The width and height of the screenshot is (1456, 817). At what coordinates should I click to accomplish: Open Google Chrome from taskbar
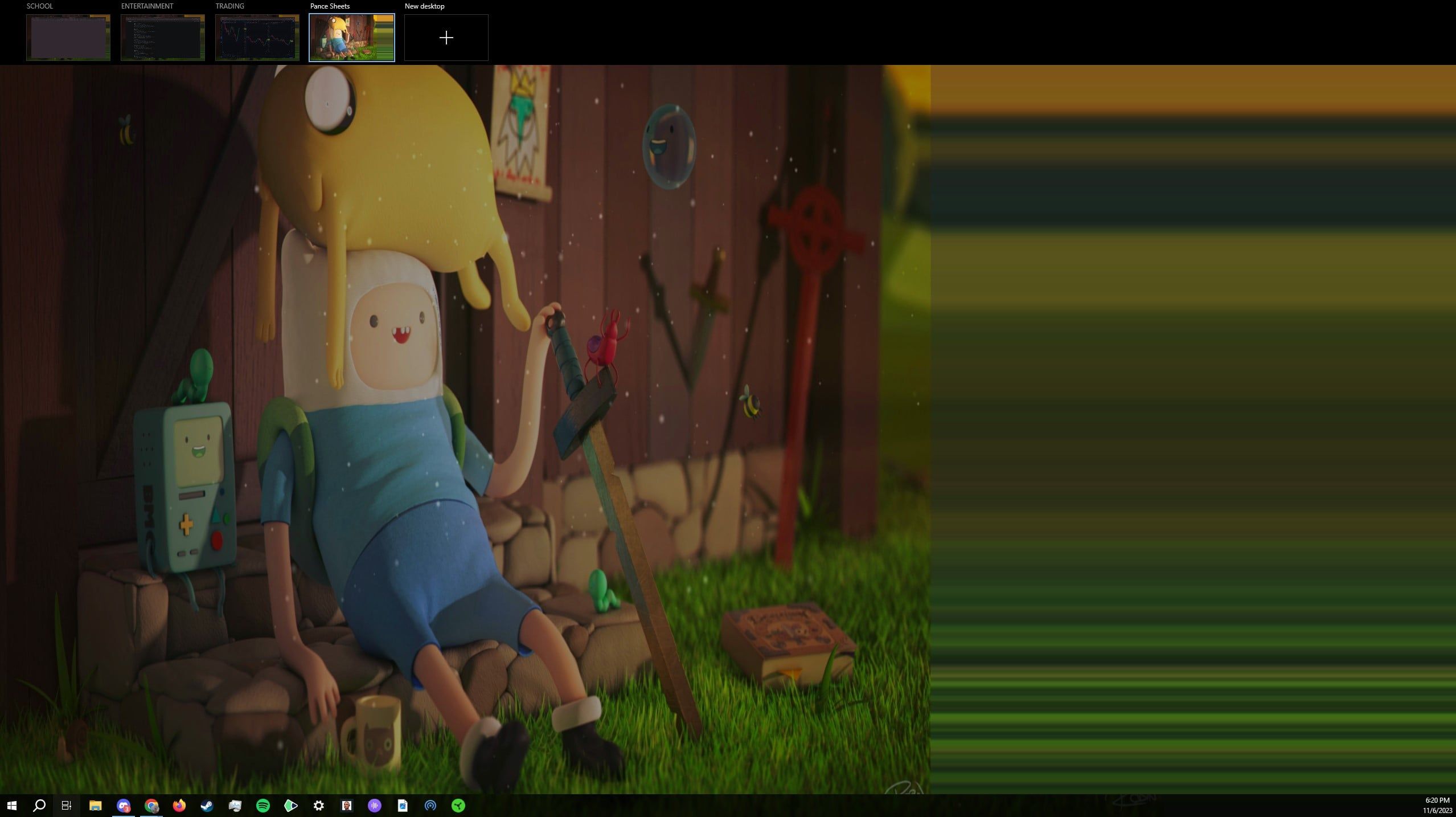coord(151,806)
